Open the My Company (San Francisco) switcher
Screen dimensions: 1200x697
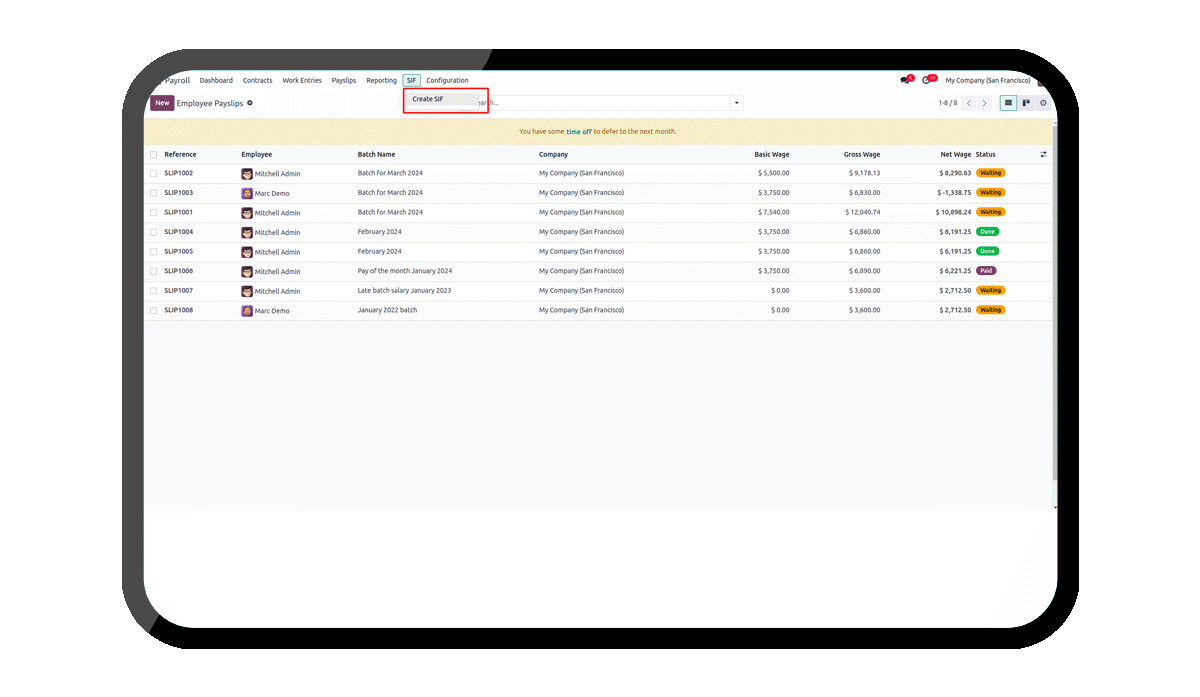tap(987, 80)
